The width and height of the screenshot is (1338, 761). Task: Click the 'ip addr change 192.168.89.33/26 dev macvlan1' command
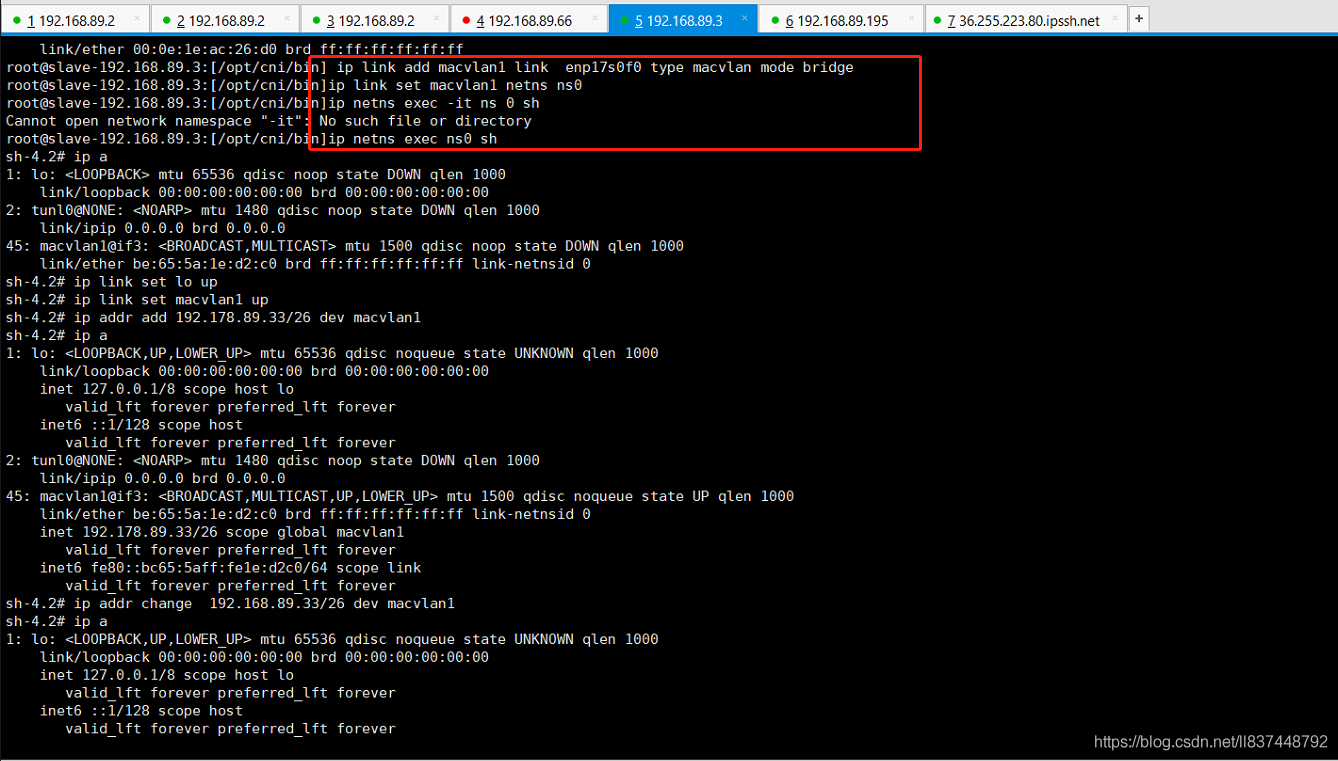pos(264,604)
